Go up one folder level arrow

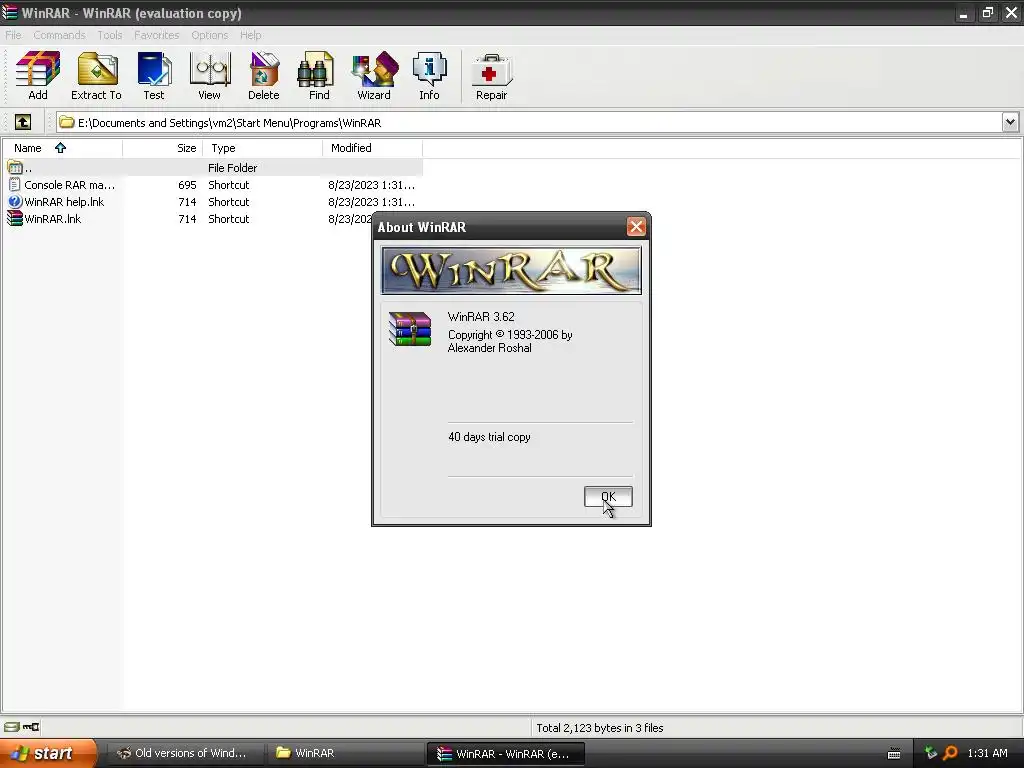pos(23,122)
